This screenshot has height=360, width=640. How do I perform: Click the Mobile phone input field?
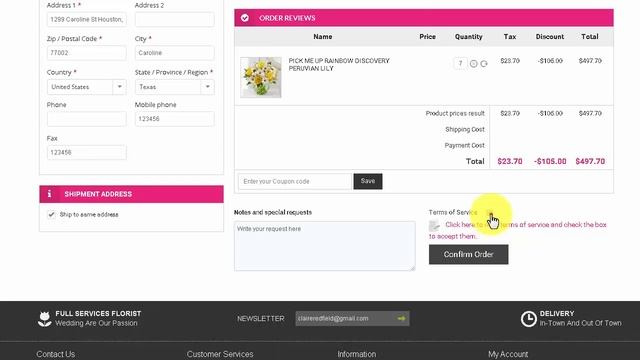[175, 119]
